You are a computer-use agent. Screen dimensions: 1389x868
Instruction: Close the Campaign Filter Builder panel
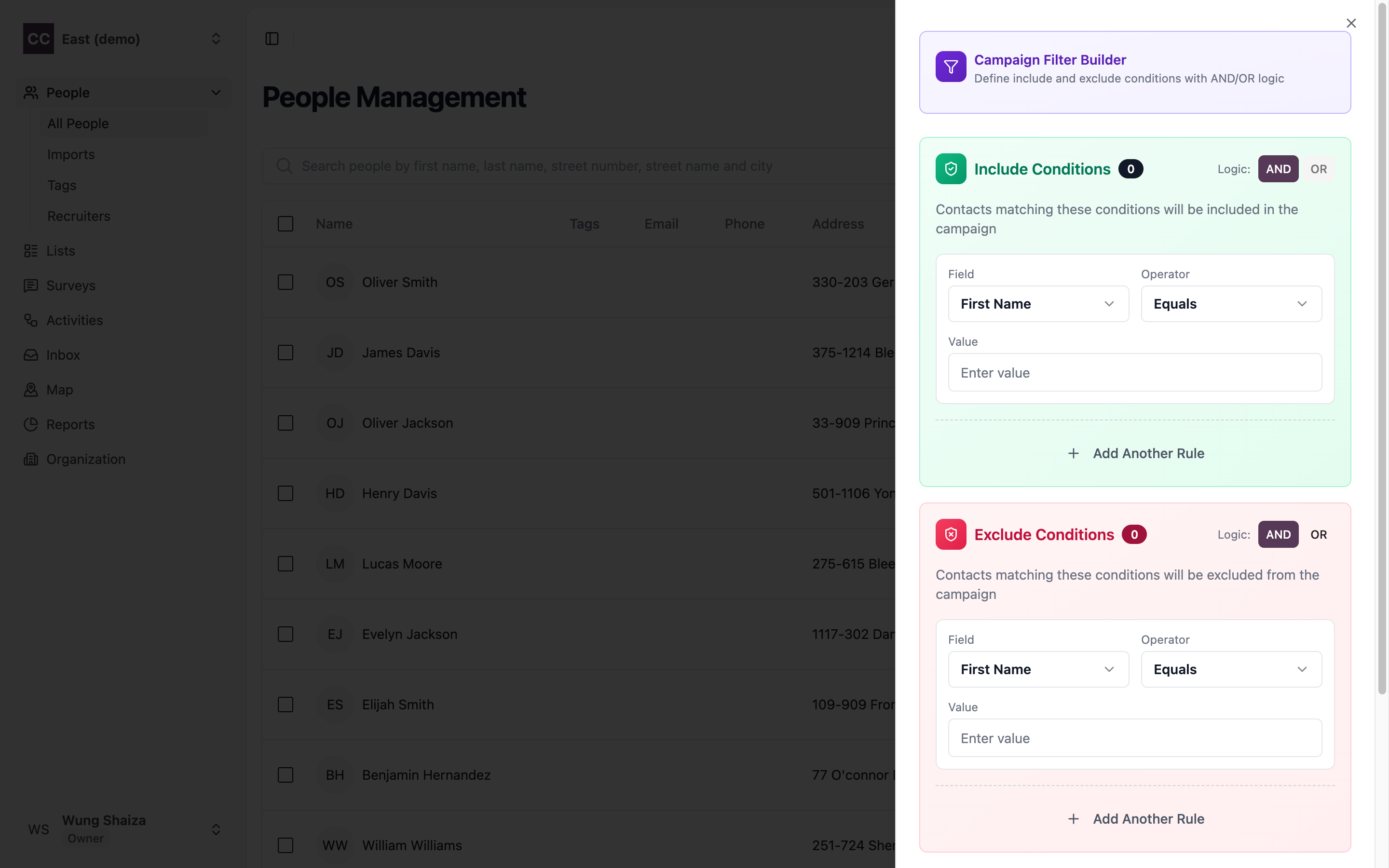[x=1351, y=23]
